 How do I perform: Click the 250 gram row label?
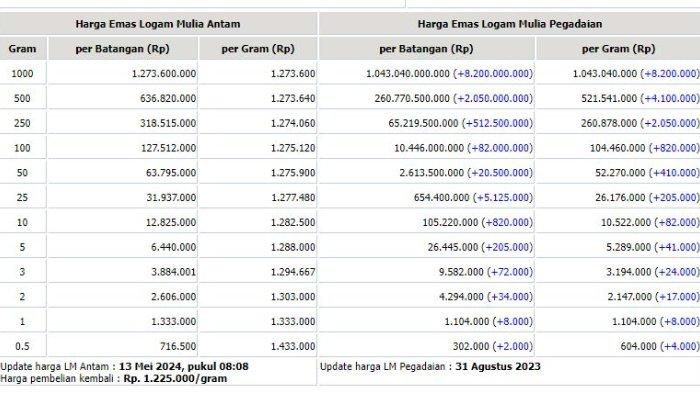click(x=22, y=123)
